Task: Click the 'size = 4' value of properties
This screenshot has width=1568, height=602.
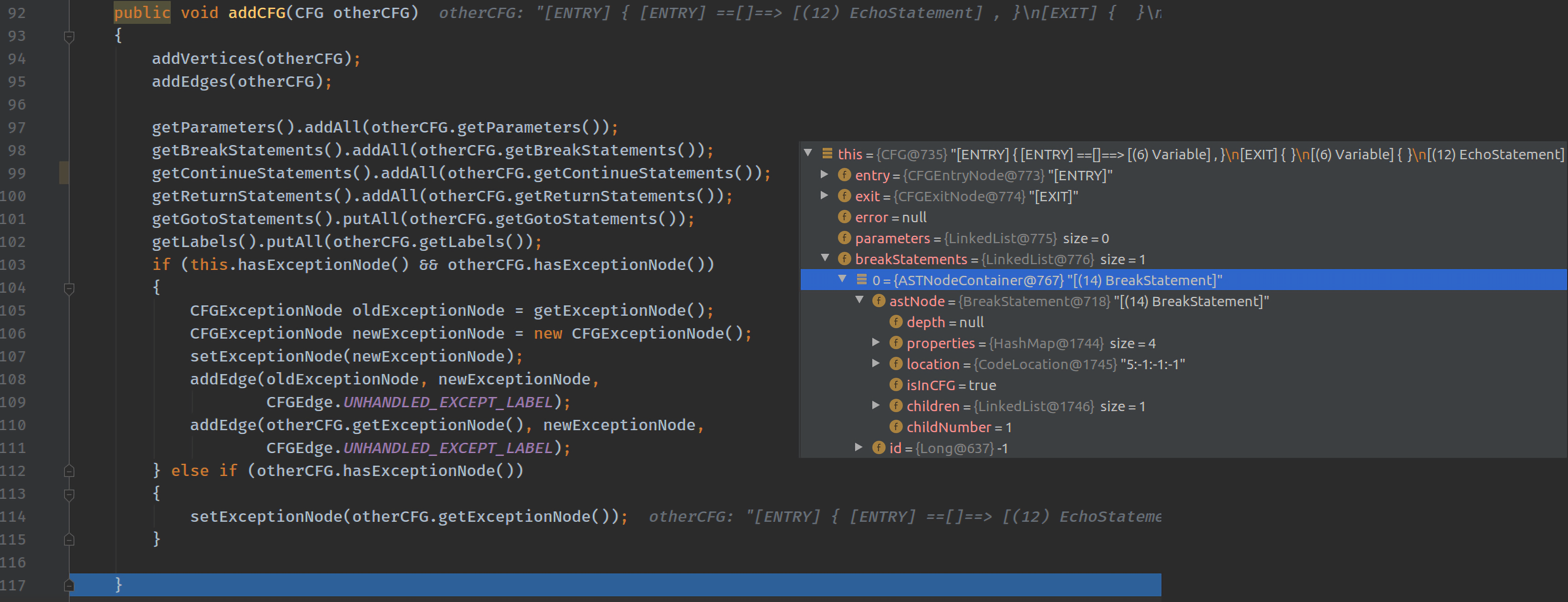Action: (1133, 343)
